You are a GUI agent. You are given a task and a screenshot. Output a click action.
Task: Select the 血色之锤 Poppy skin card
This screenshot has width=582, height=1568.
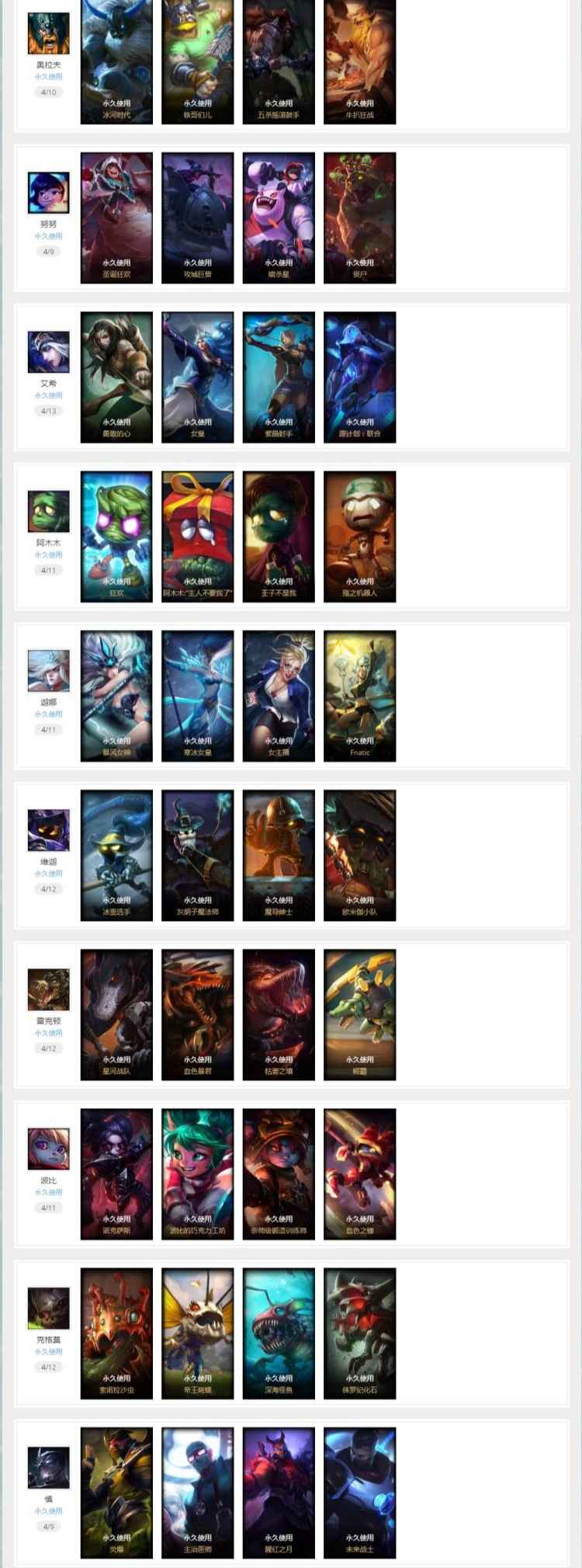click(360, 1174)
